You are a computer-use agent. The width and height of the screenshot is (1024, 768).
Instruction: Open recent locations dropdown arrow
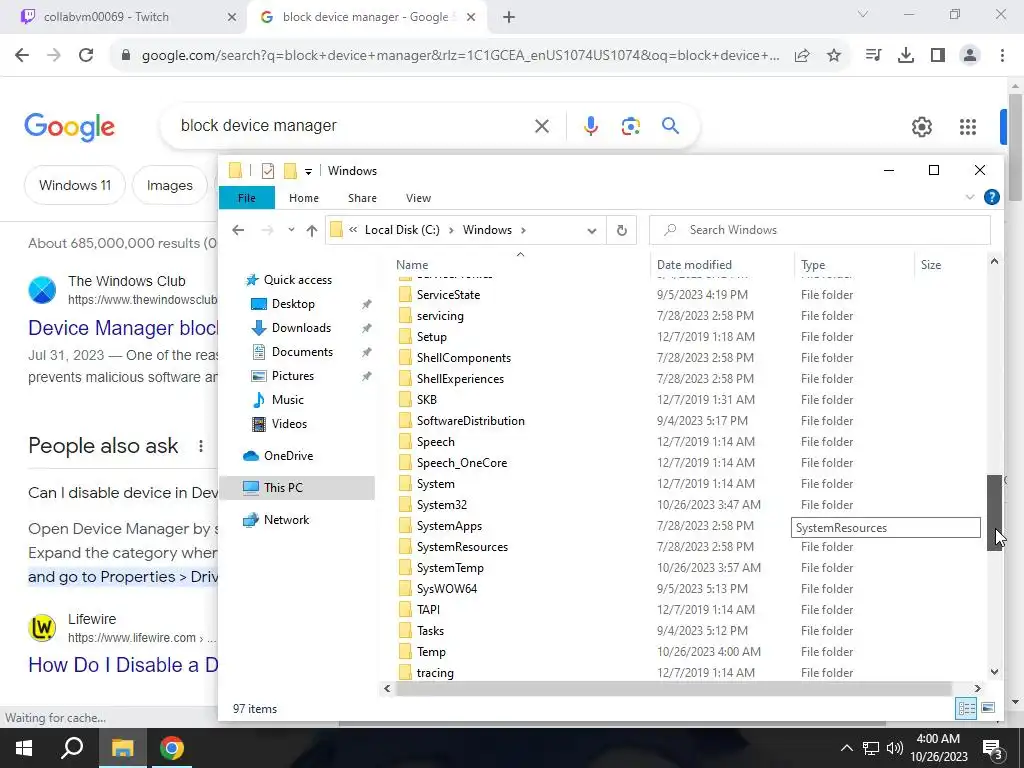(291, 230)
